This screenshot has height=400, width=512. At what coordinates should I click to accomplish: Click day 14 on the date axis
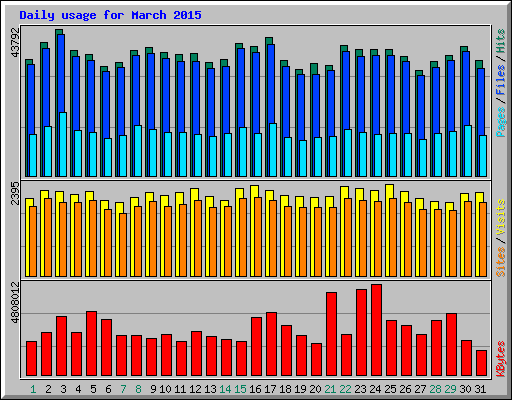(x=225, y=389)
